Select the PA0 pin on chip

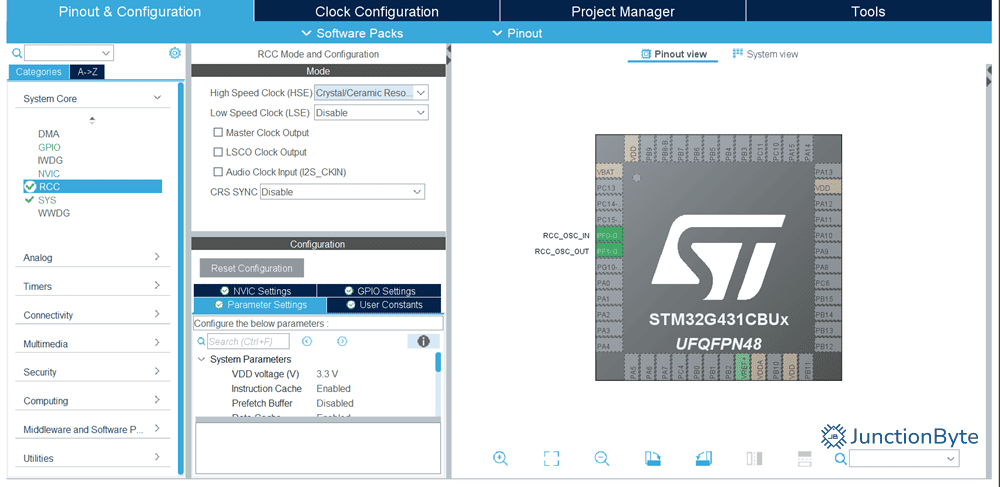click(608, 282)
